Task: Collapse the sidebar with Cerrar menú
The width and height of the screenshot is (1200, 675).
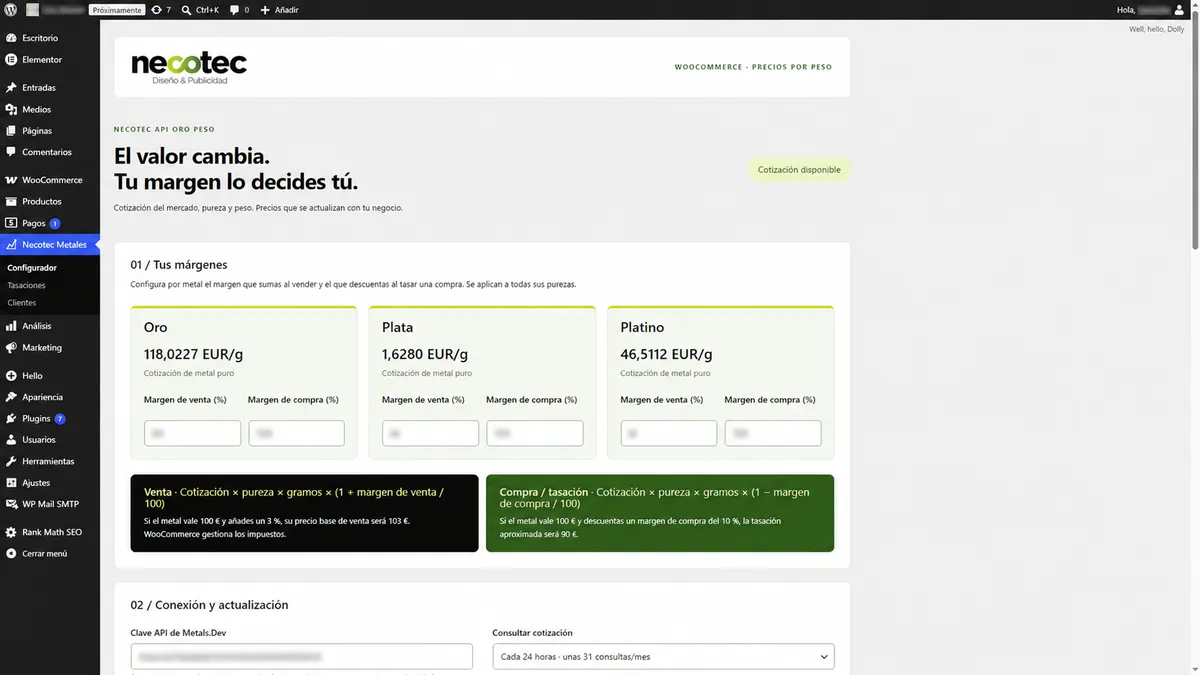Action: pyautogui.click(x=37, y=554)
